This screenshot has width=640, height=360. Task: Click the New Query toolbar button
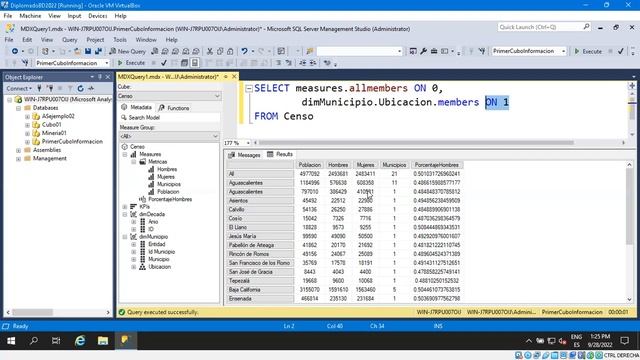(x=127, y=51)
